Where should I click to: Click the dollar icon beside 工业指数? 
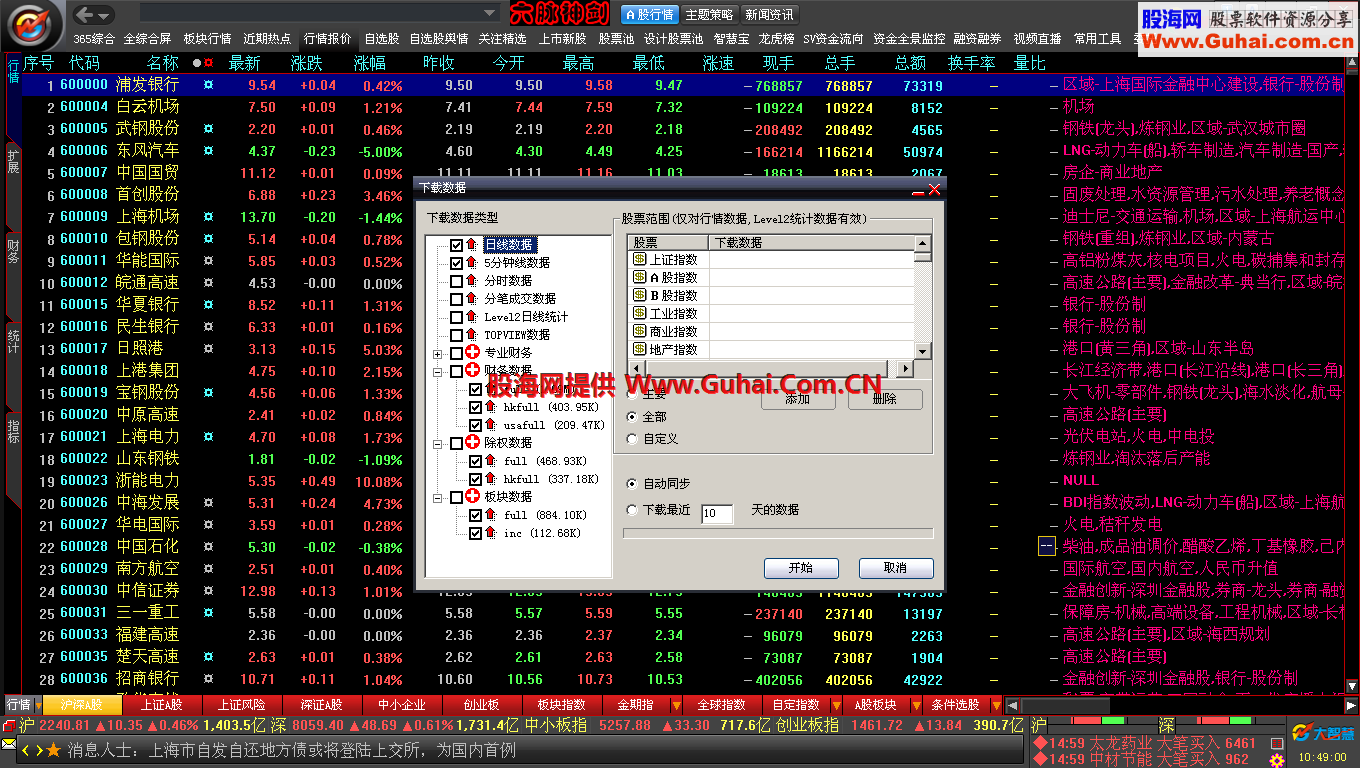pyautogui.click(x=638, y=313)
